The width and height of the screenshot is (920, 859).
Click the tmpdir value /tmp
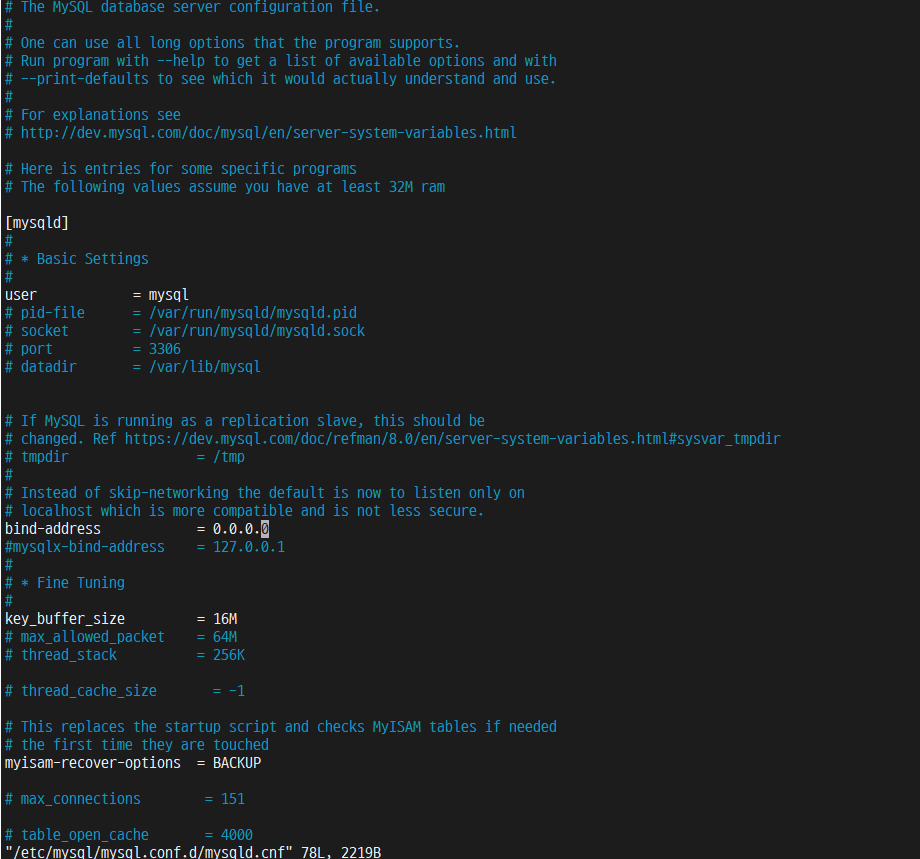tap(229, 456)
